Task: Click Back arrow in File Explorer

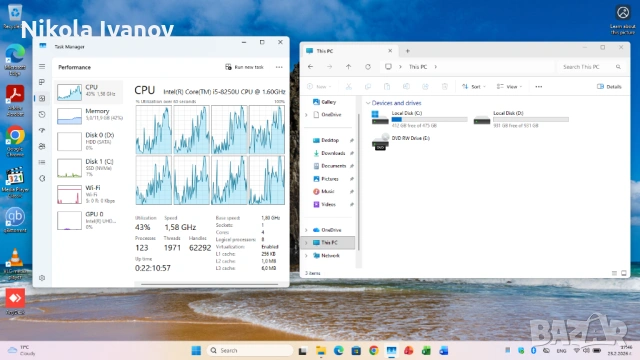Action: pyautogui.click(x=311, y=67)
